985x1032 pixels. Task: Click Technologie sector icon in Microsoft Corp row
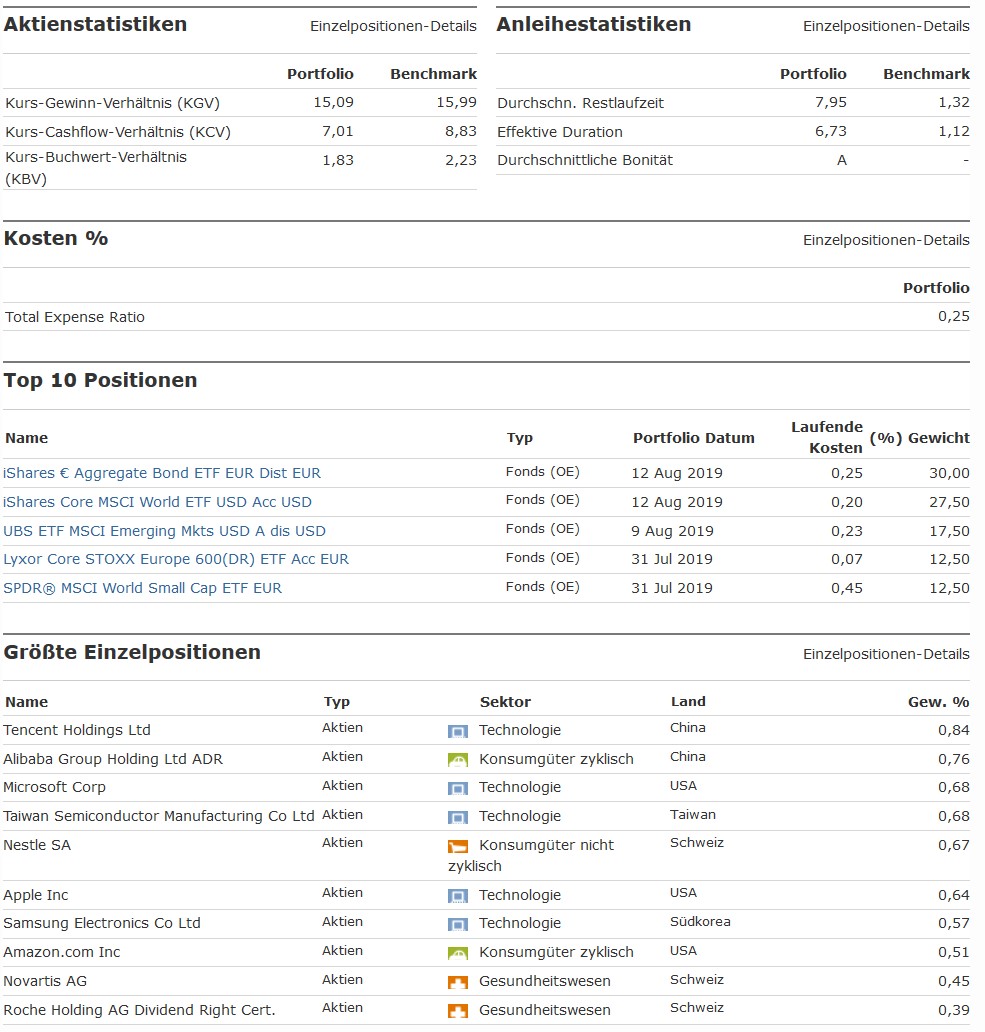click(x=458, y=788)
